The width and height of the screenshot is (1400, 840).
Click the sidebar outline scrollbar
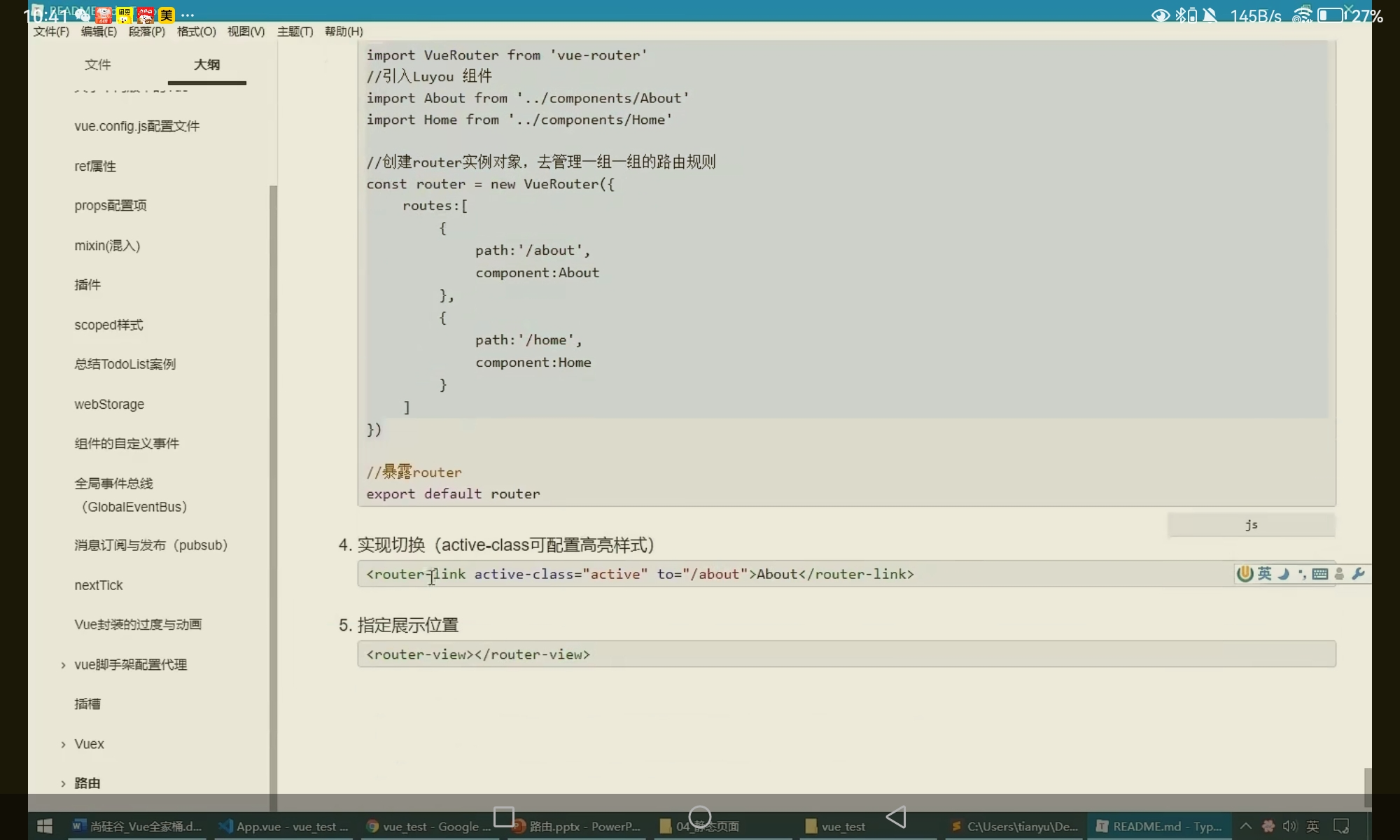[x=273, y=490]
